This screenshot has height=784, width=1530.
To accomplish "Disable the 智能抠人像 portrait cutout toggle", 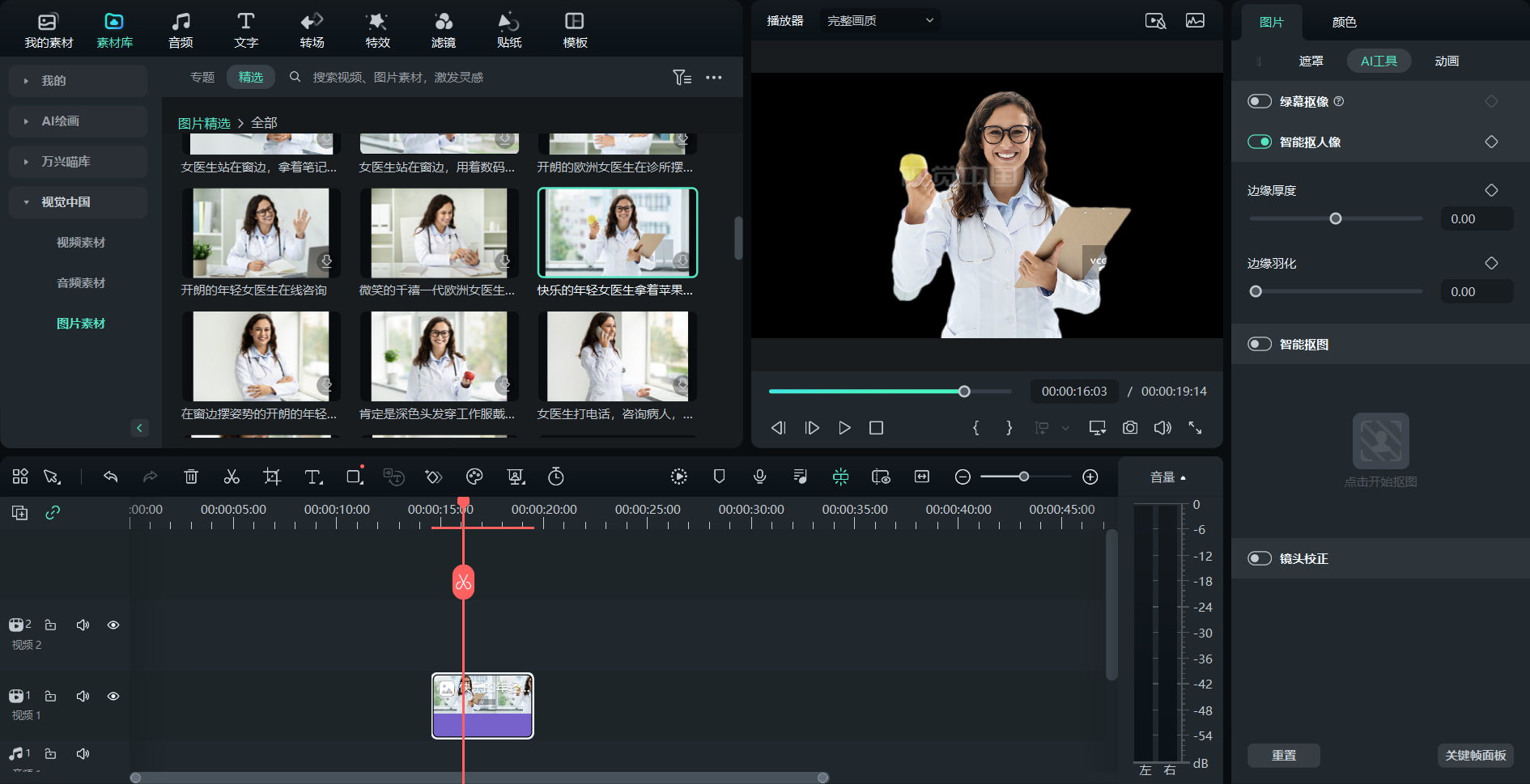I will (x=1260, y=142).
